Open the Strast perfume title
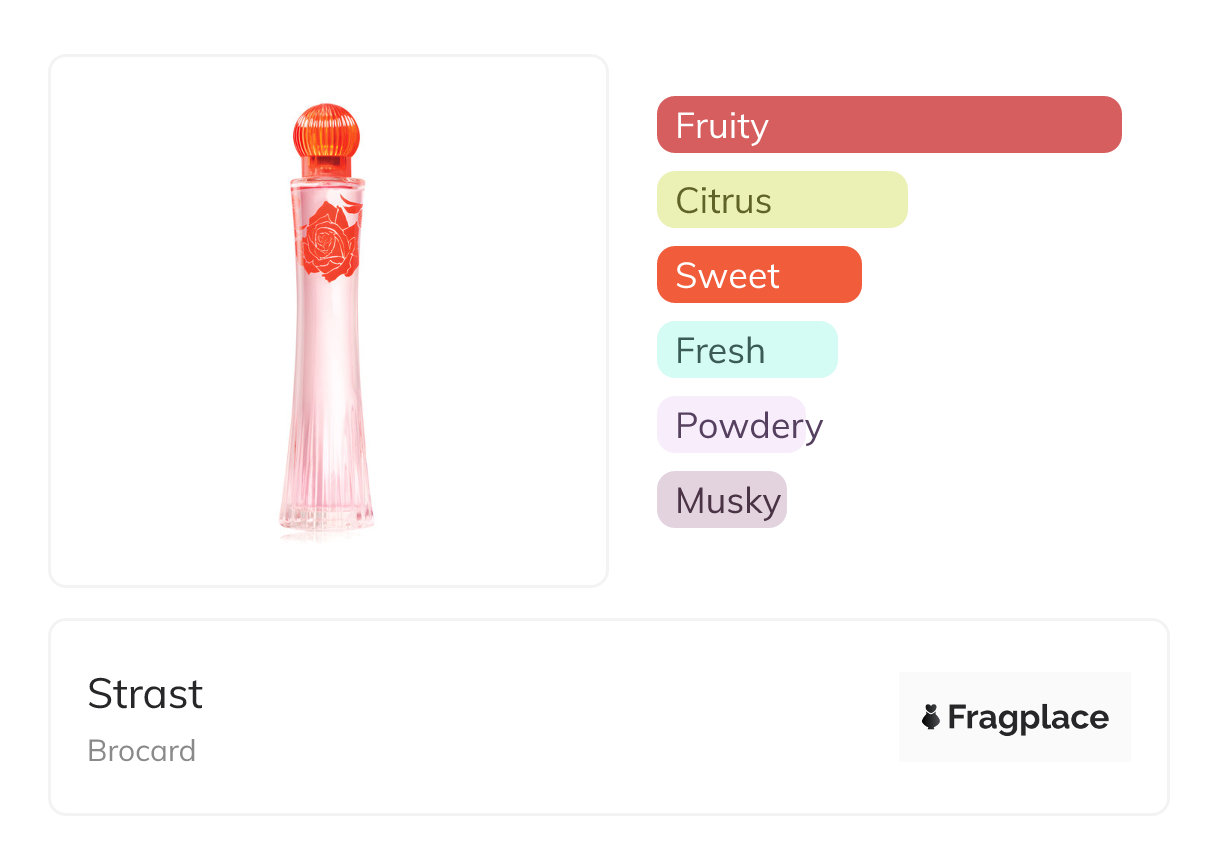Image resolution: width=1218 pixels, height=864 pixels. coord(145,694)
